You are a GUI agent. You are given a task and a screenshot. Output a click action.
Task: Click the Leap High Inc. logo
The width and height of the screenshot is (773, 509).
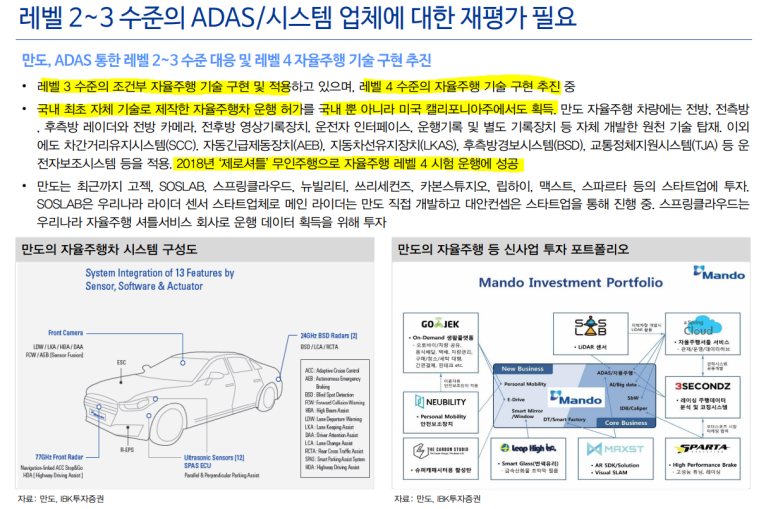coord(527,448)
